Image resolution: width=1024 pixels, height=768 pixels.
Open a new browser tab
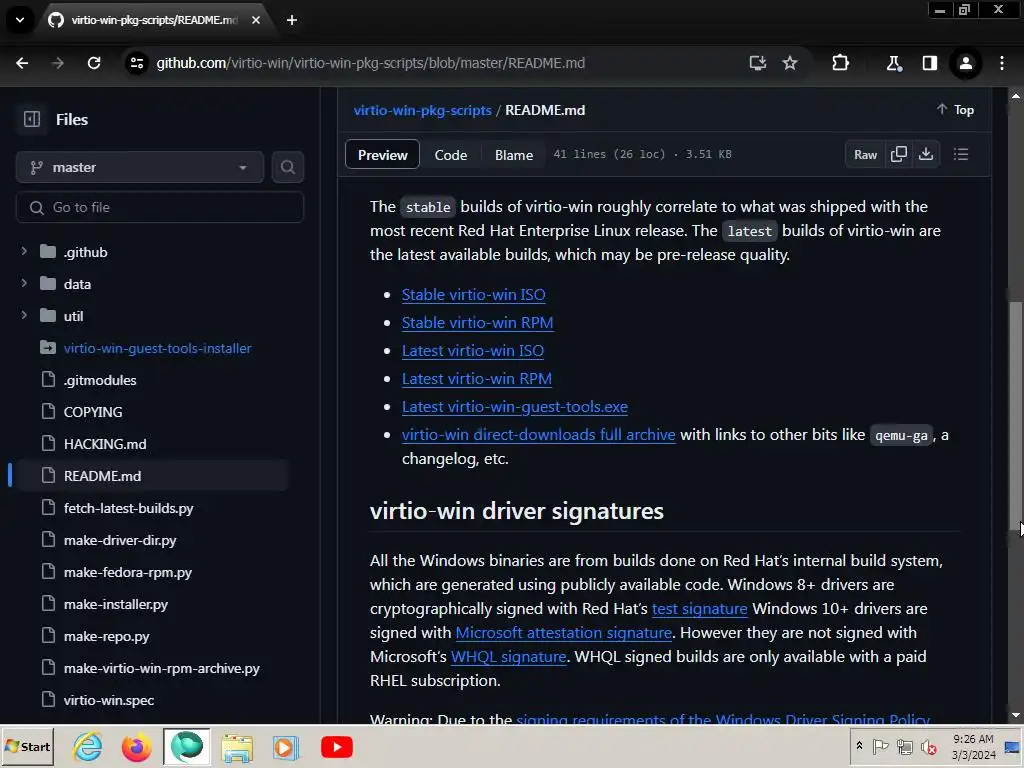292,20
